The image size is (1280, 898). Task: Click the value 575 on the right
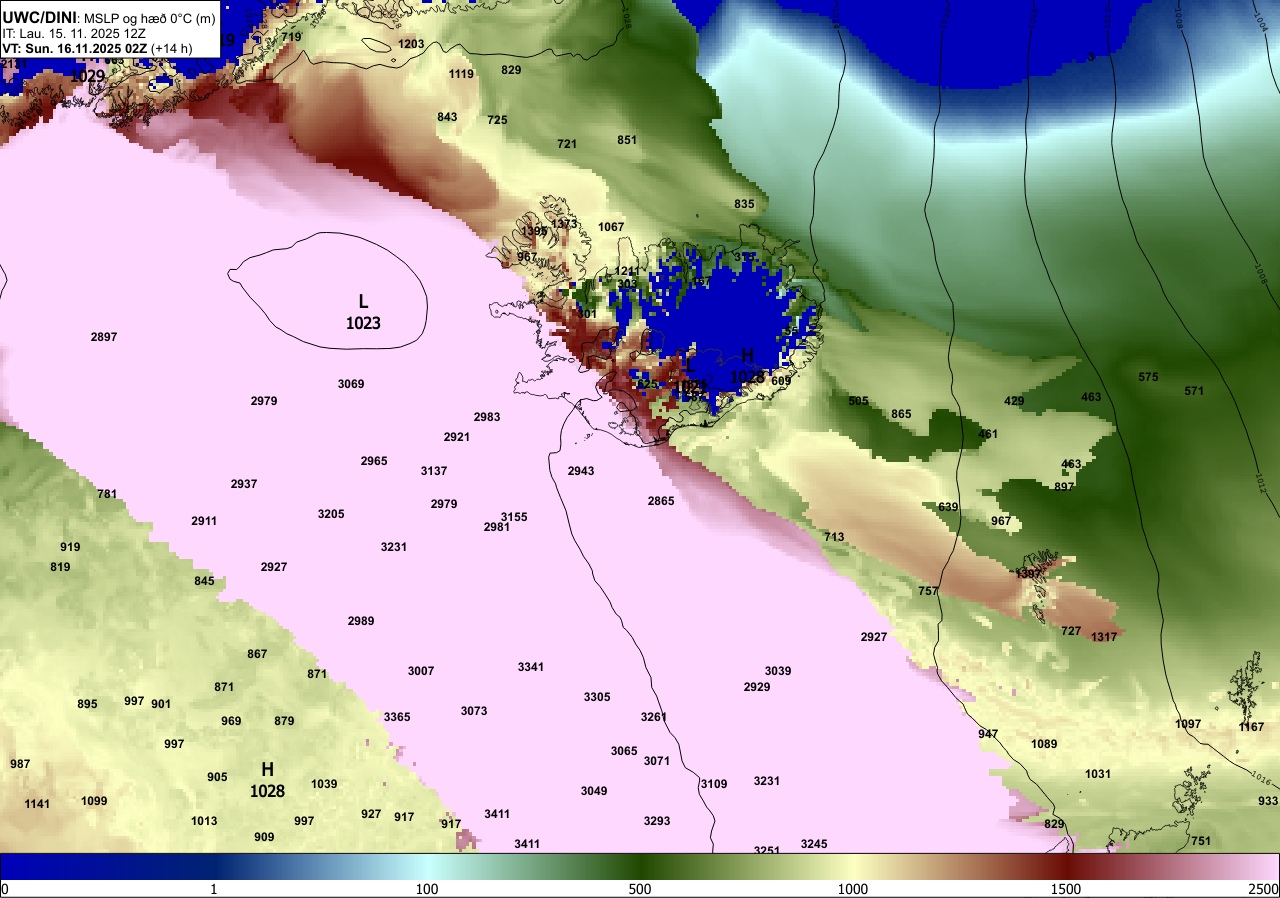click(x=1148, y=377)
